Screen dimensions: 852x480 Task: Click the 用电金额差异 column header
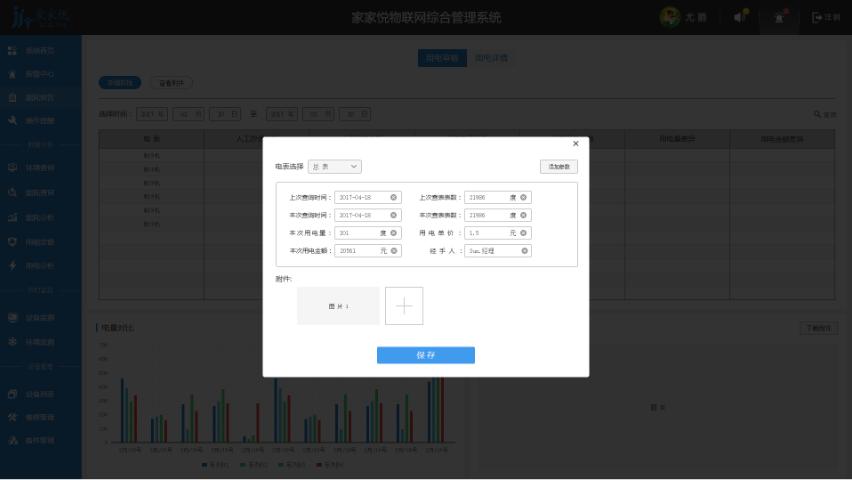[x=782, y=139]
